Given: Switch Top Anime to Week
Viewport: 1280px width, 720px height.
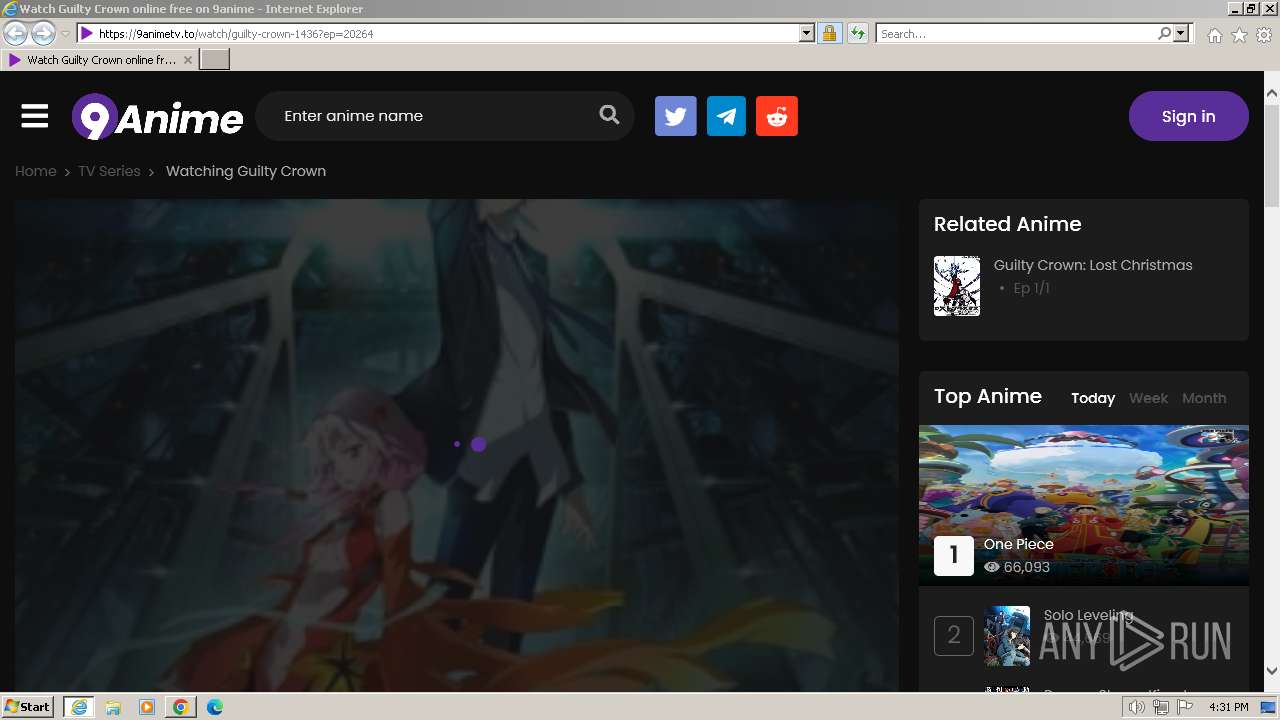Looking at the screenshot, I should (x=1148, y=398).
